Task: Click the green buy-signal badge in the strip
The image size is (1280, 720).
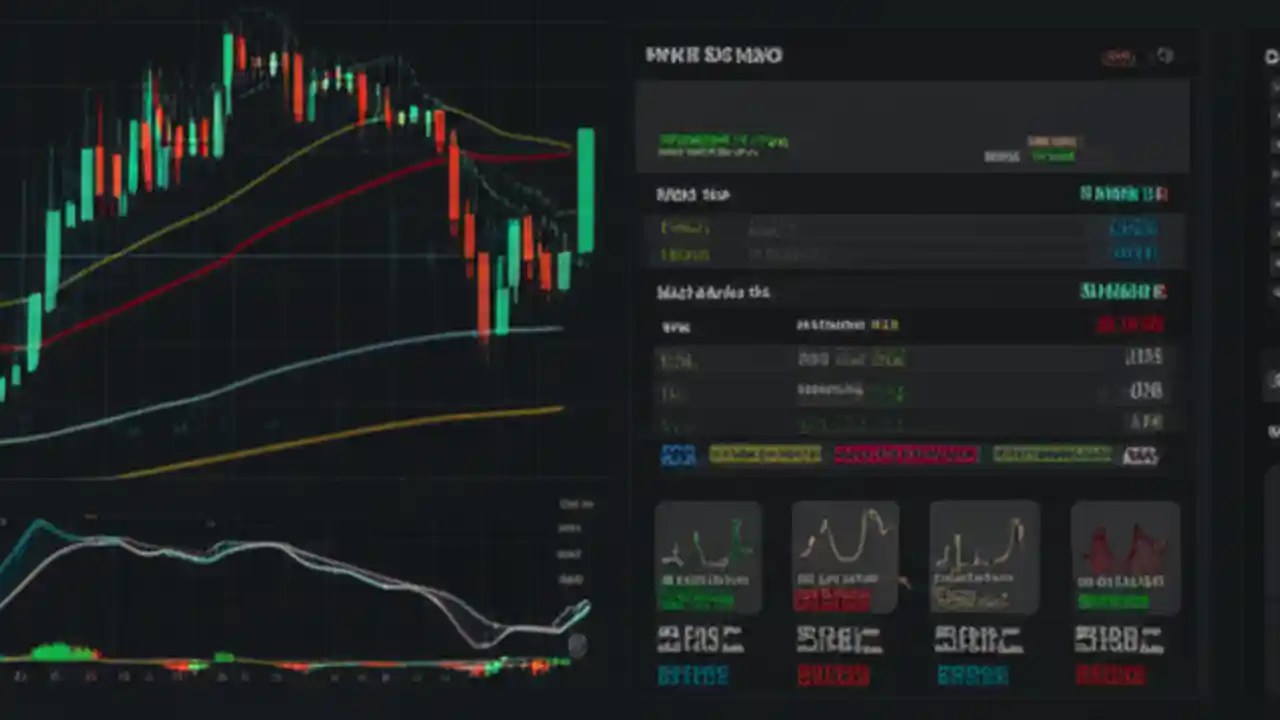Action: click(1053, 455)
